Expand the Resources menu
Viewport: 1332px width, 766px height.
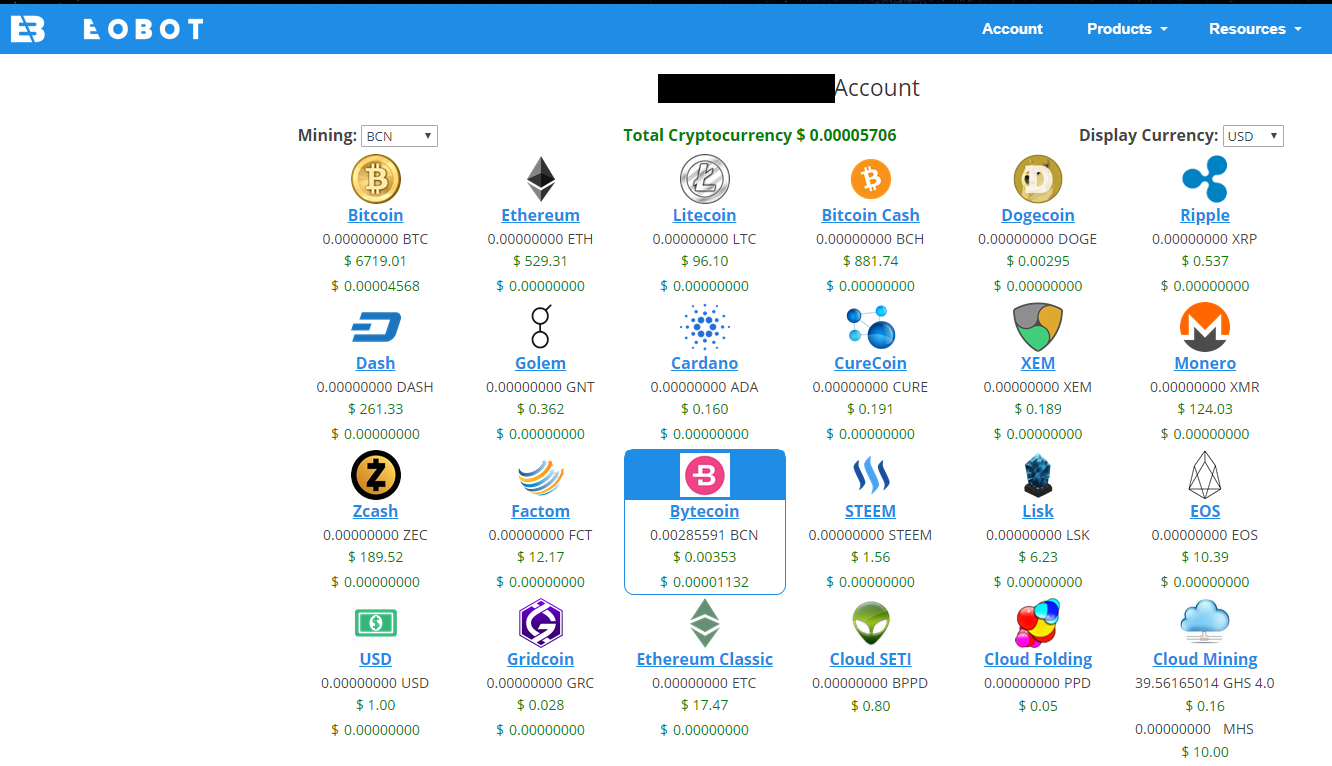click(1255, 29)
